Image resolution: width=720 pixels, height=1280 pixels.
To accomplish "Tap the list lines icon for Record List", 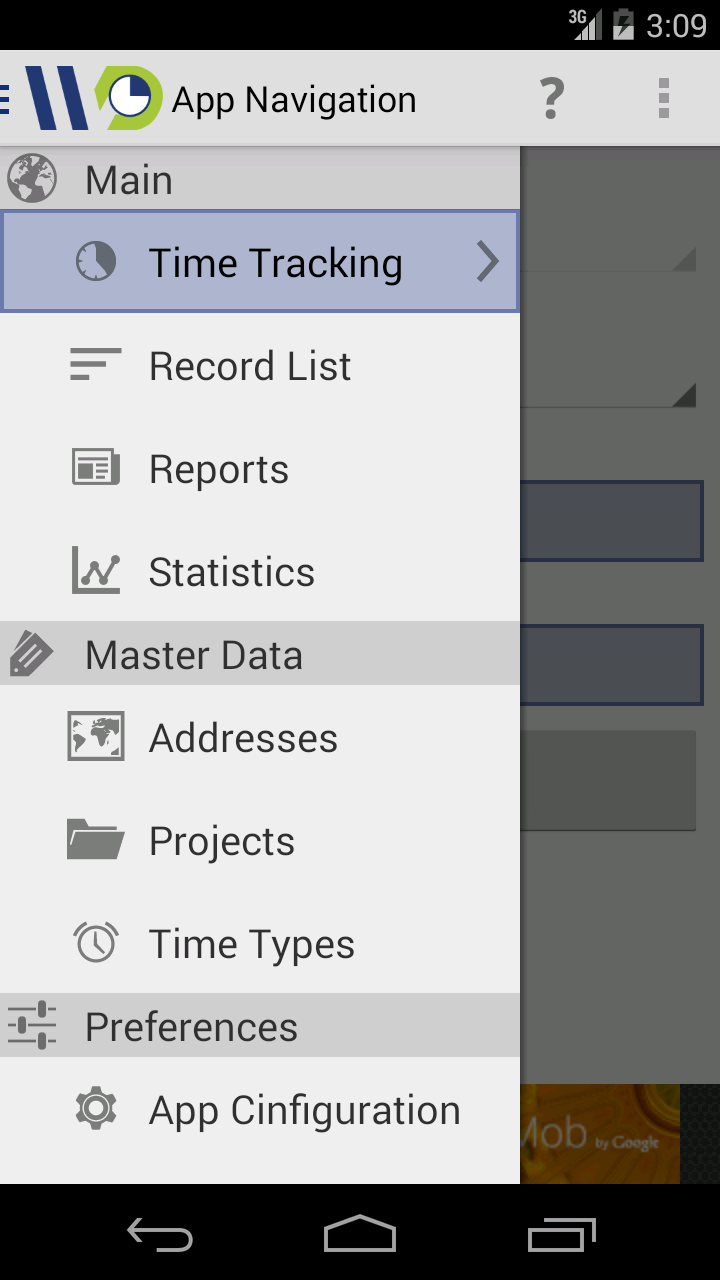I will (96, 365).
